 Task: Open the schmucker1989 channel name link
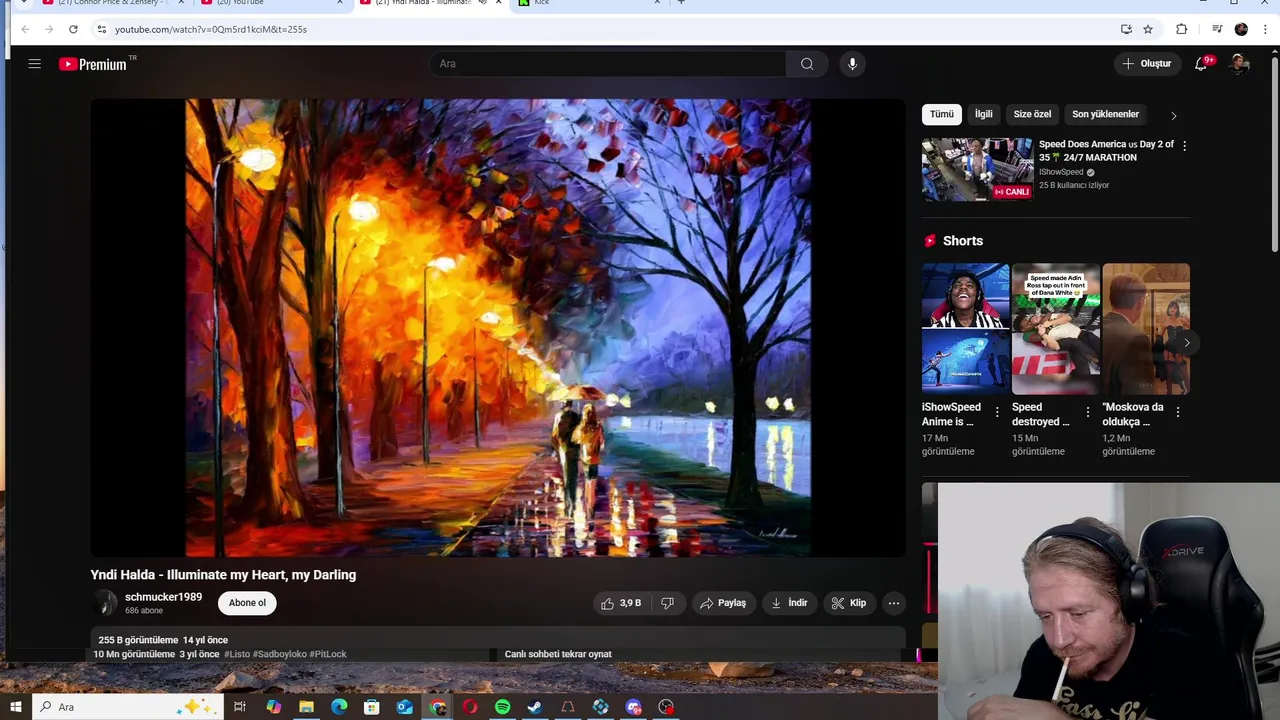(x=163, y=597)
